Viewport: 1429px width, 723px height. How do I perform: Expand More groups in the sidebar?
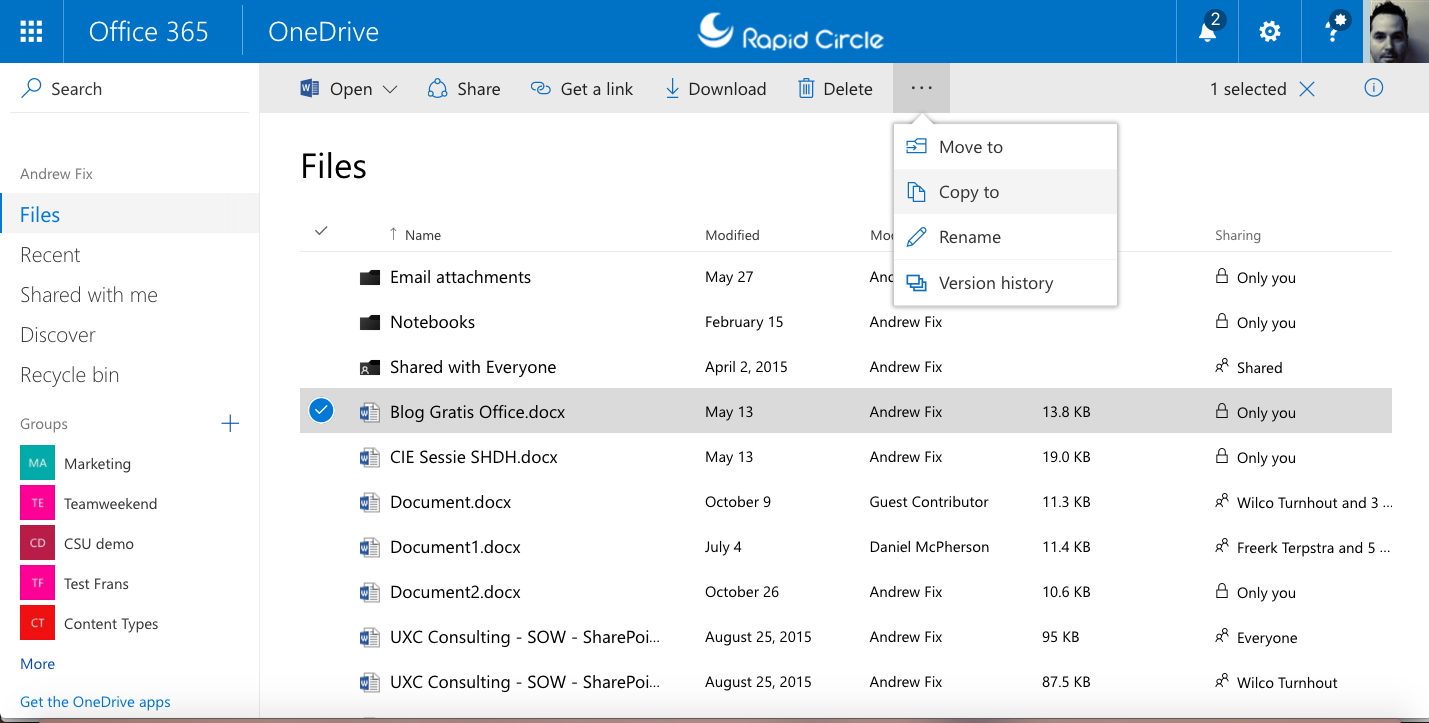pos(37,663)
